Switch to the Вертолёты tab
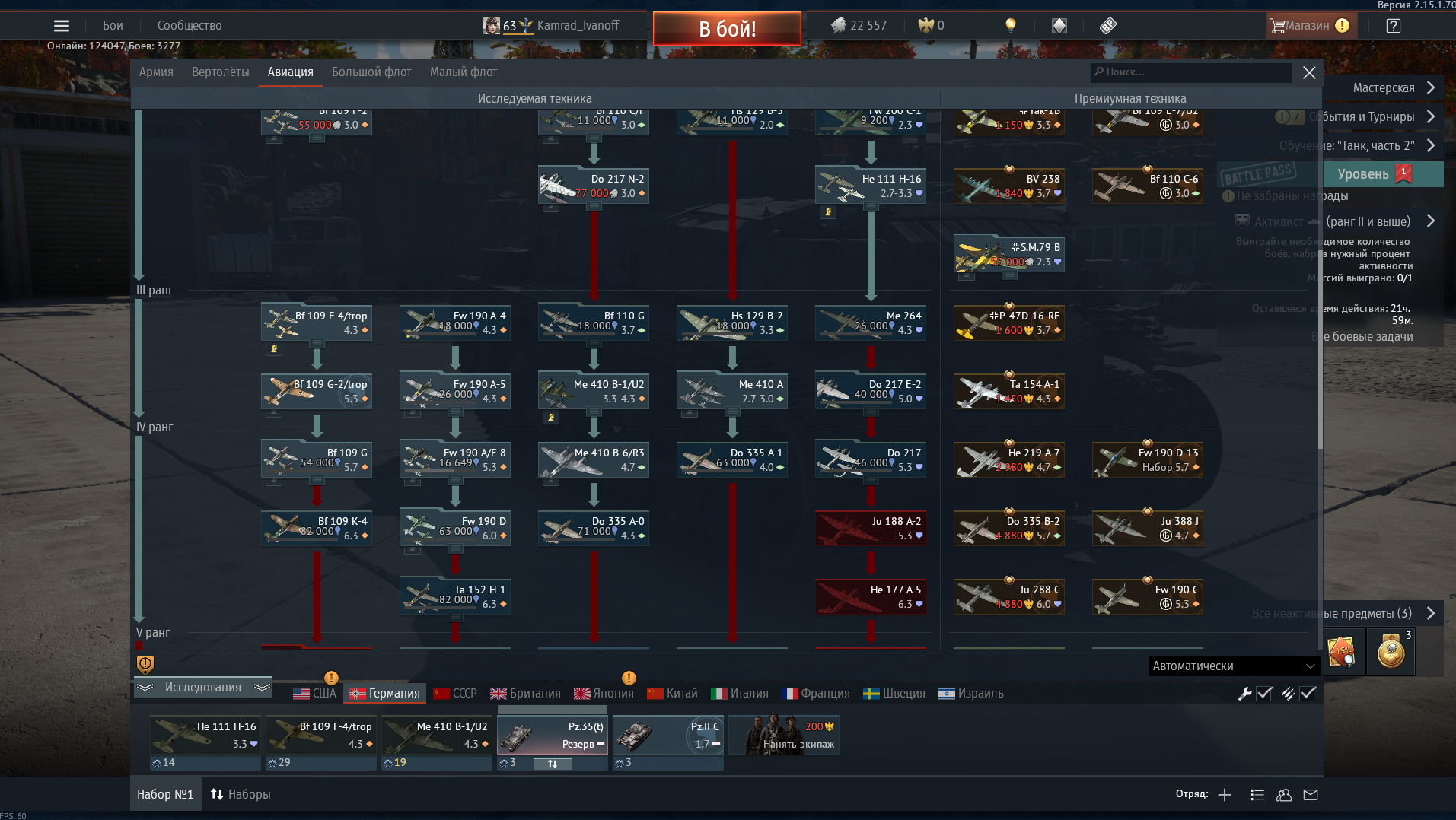Viewport: 1456px width, 820px height. coord(221,72)
